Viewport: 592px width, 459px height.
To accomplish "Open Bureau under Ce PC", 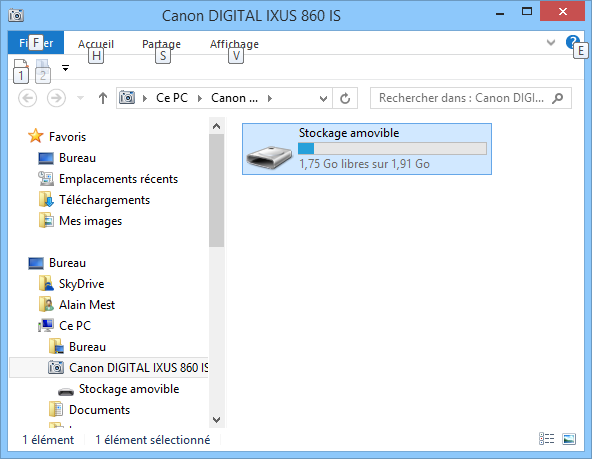I will (87, 347).
